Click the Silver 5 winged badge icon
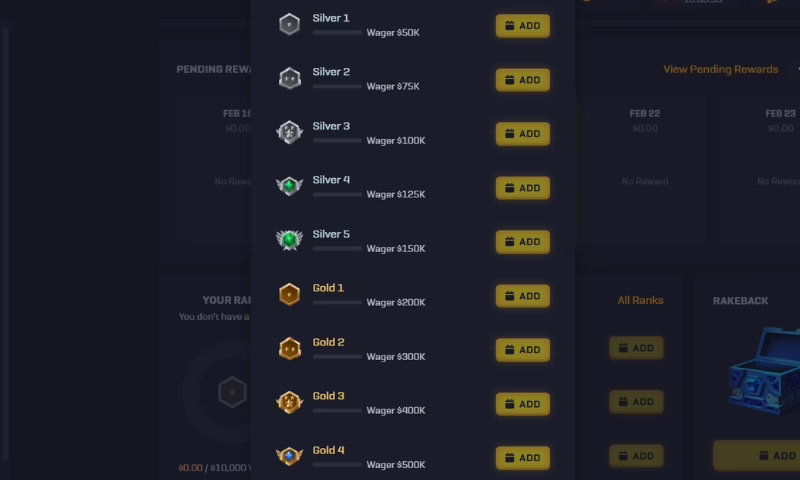The height and width of the screenshot is (480, 800). [x=289, y=241]
